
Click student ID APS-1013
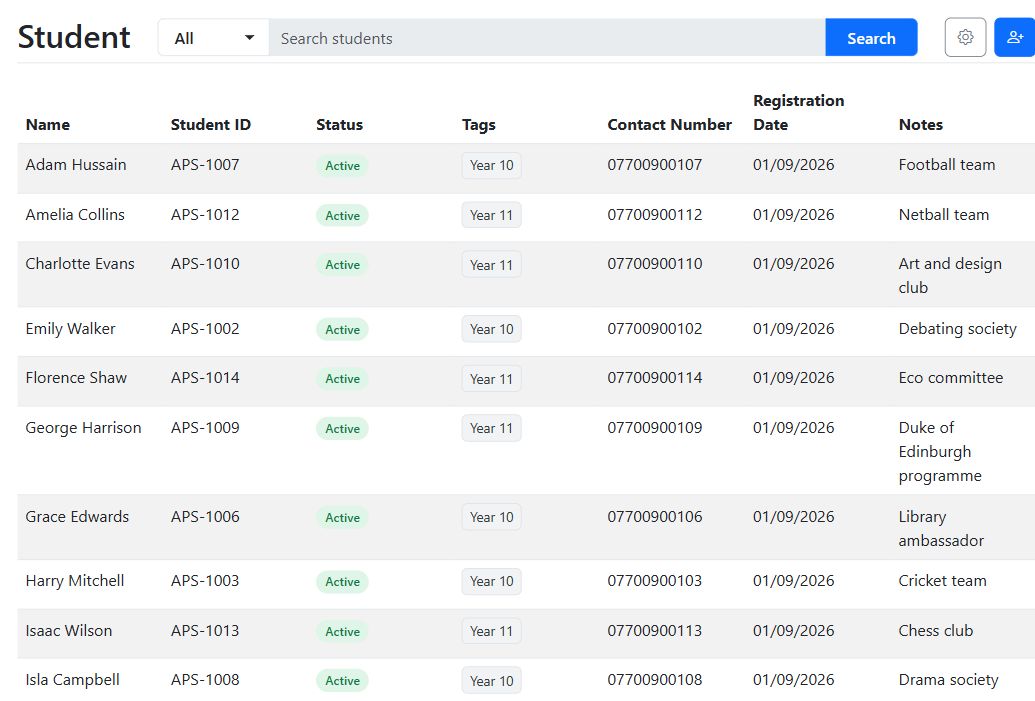pyautogui.click(x=205, y=631)
